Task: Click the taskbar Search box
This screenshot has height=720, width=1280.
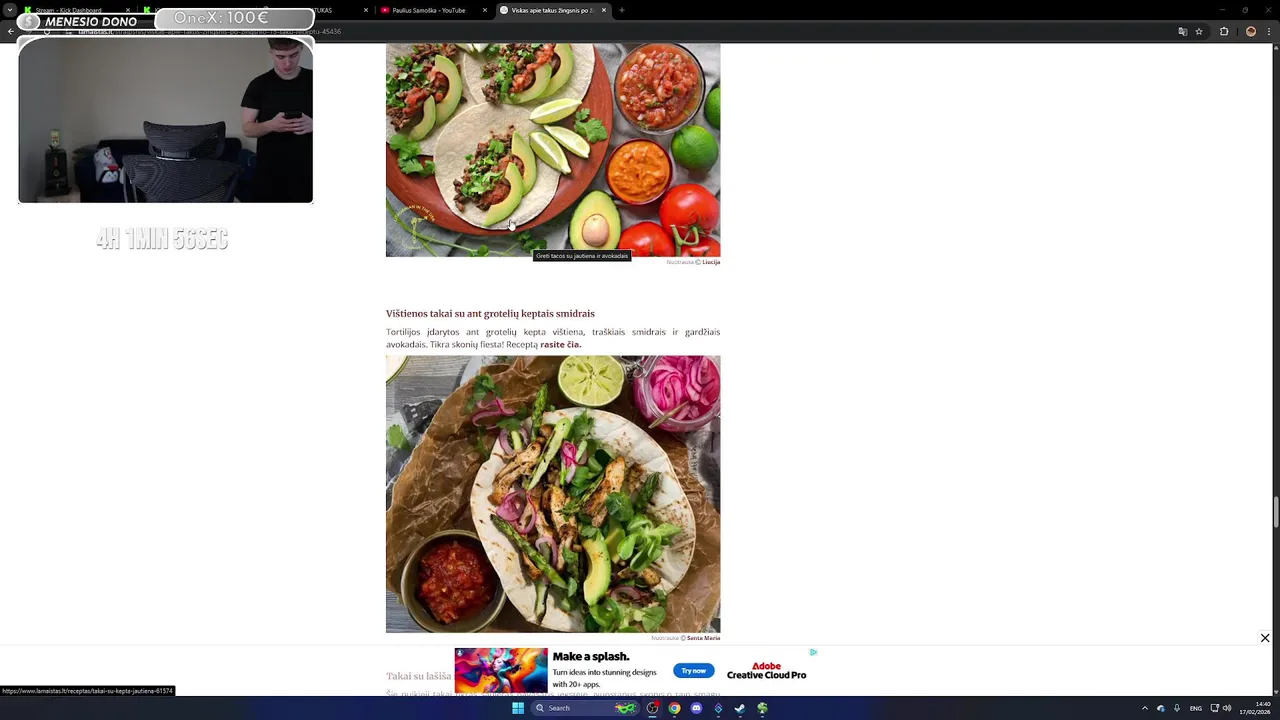Action: tap(585, 708)
